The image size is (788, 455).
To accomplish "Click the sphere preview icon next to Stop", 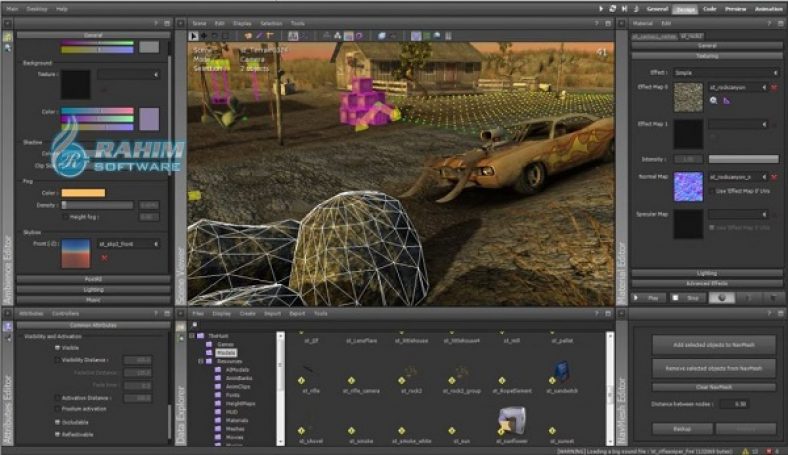I will point(719,297).
